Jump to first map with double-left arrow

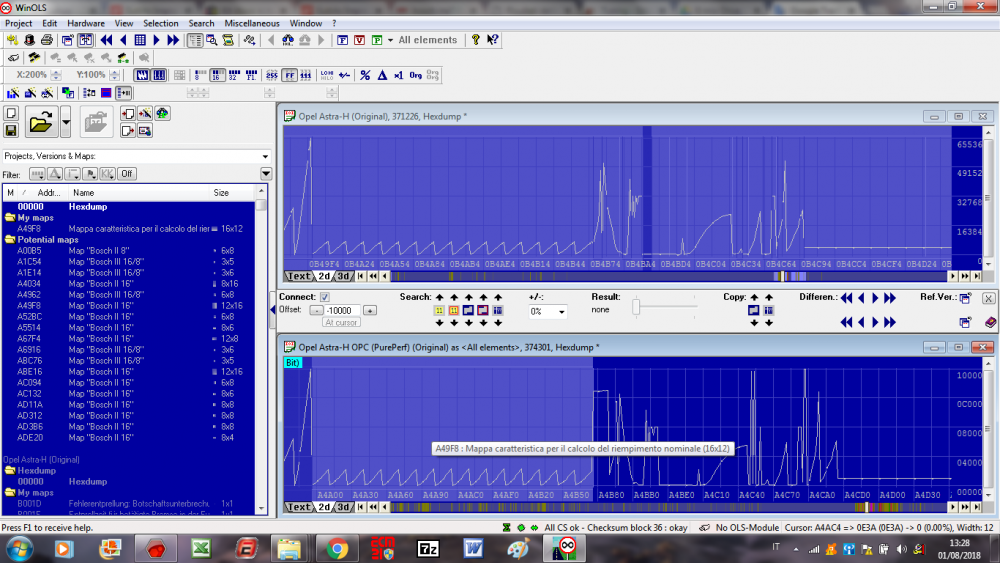[107, 40]
